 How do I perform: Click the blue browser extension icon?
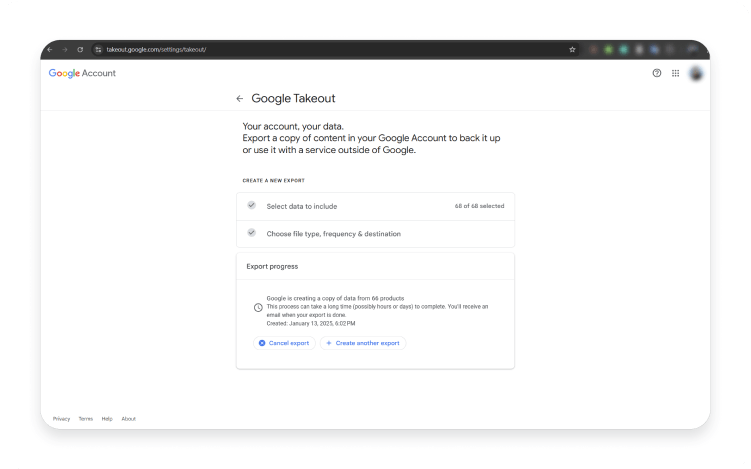[x=654, y=49]
